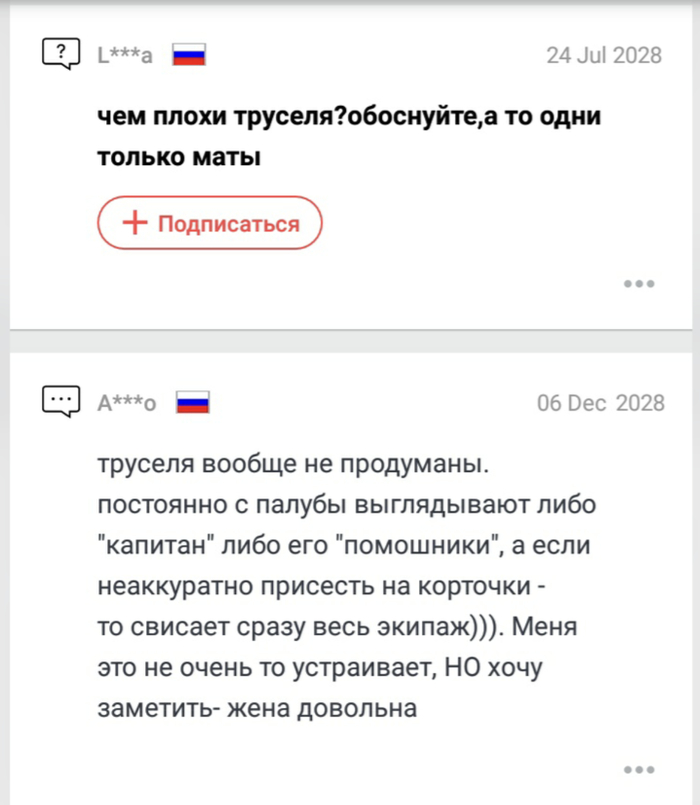
Task: Click the Russian flag beside L***a
Action: [189, 55]
